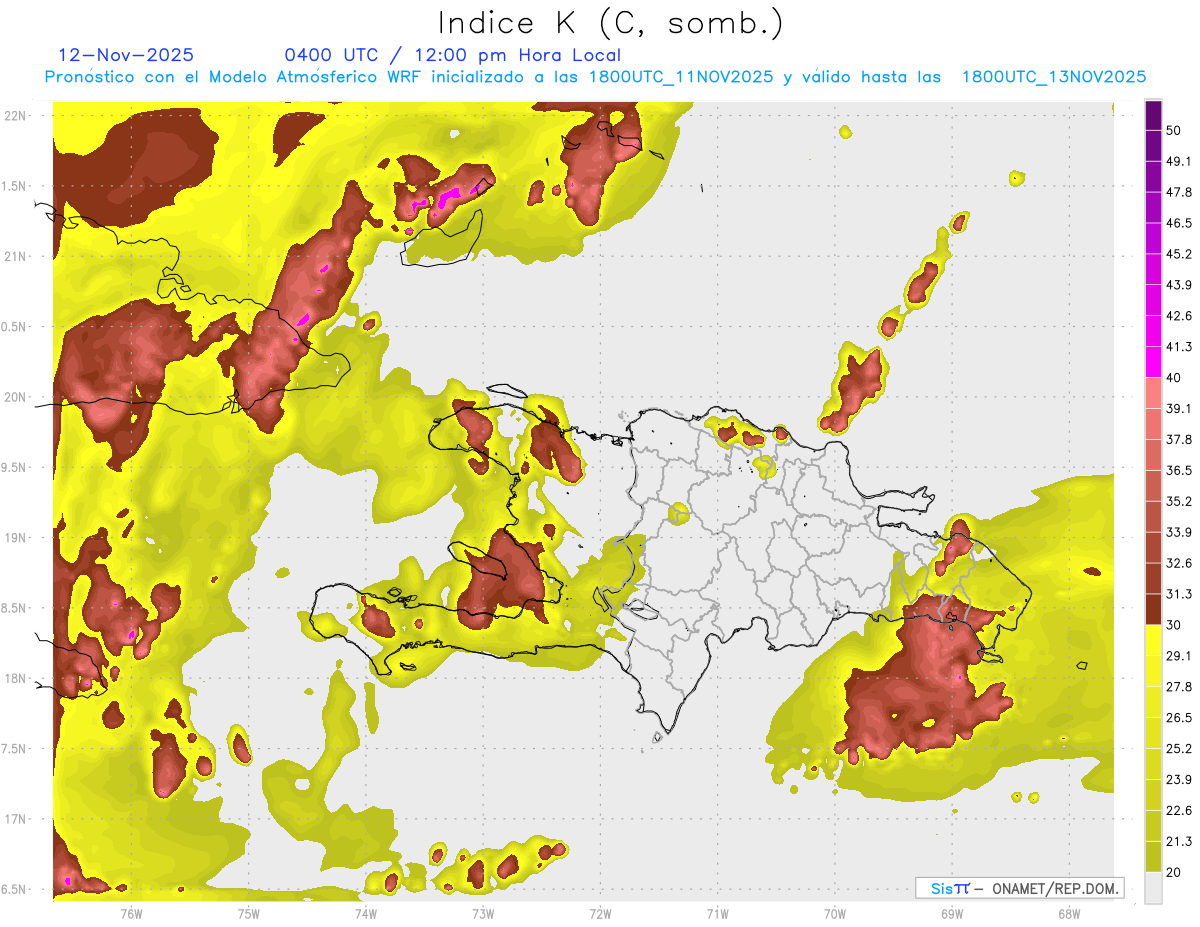
Task: Click the colorbar value '33.9'
Action: (1180, 532)
